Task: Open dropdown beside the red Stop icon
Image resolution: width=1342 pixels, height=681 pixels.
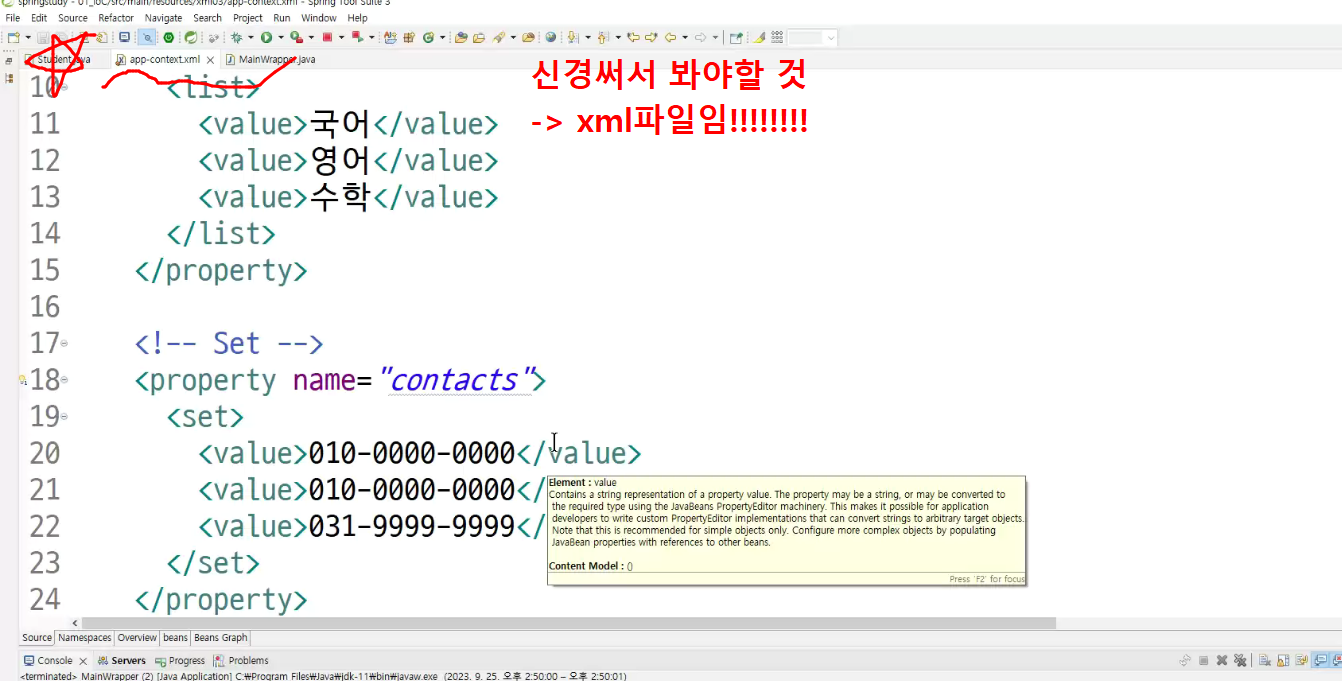Action: (341, 38)
